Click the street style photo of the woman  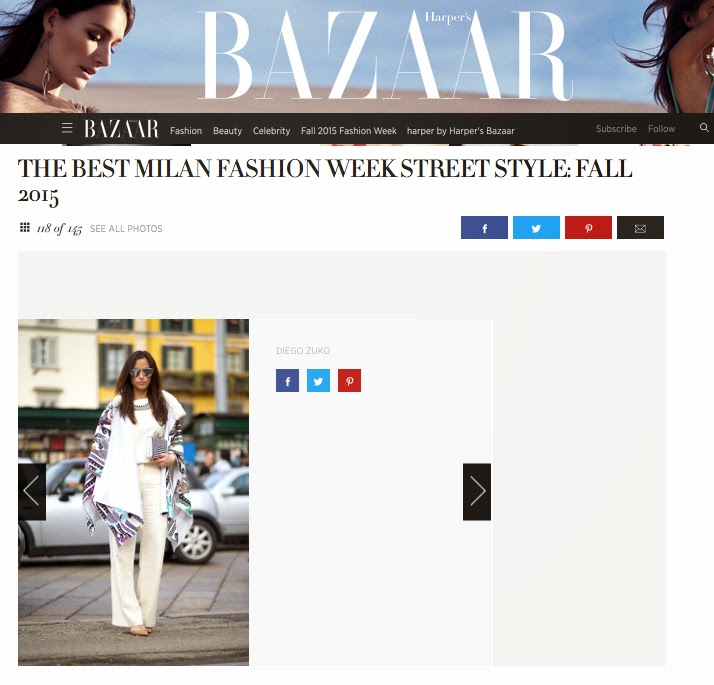tap(133, 492)
